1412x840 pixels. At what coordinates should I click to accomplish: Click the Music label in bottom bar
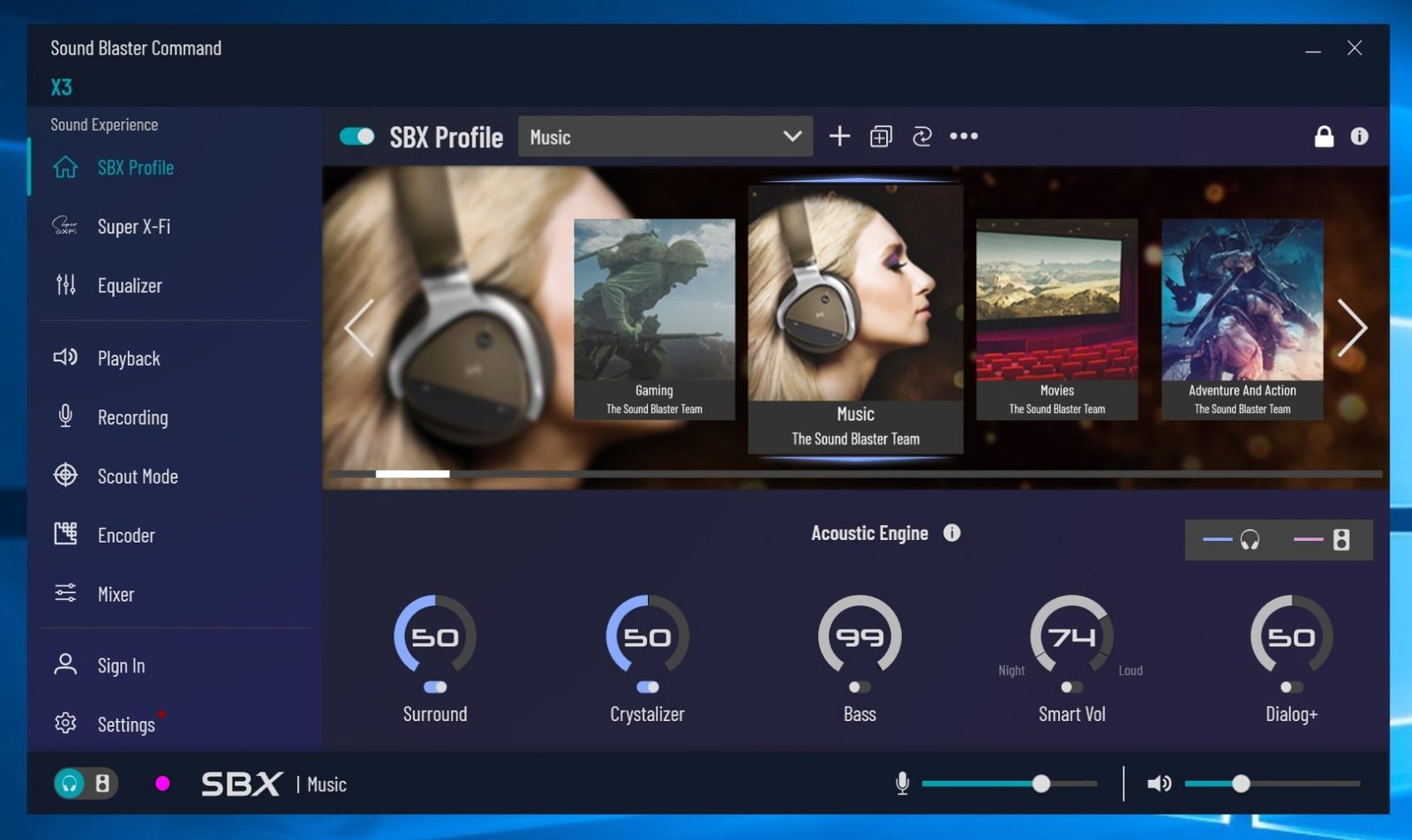[327, 784]
